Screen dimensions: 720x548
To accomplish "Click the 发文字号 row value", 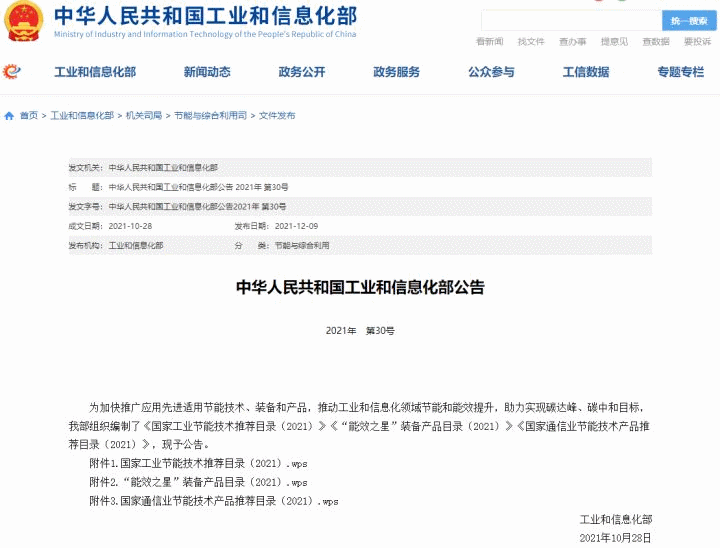I will pos(197,207).
